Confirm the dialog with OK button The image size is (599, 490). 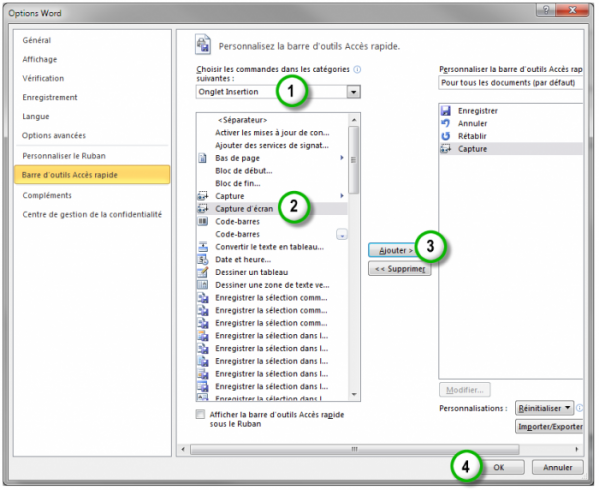499,467
